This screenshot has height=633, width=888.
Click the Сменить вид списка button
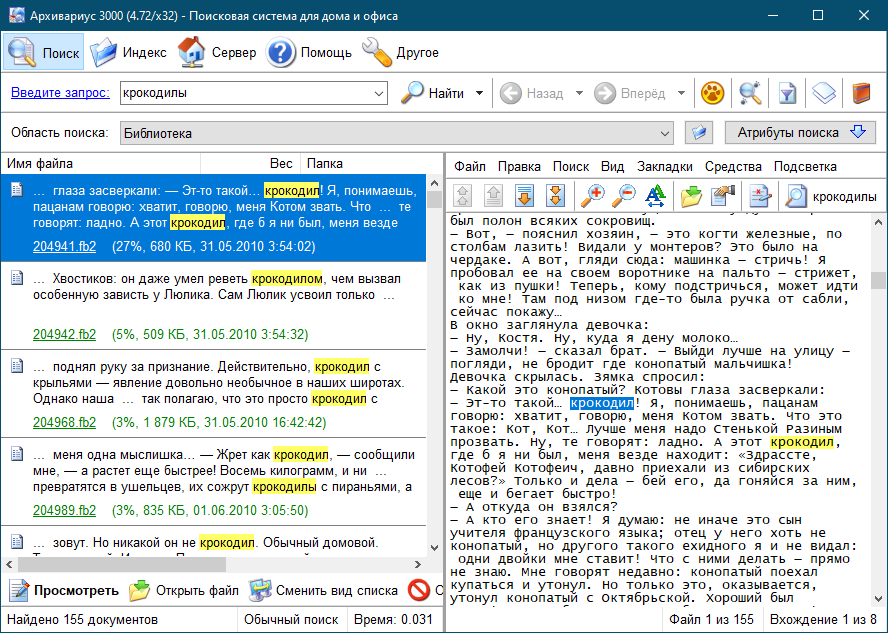[x=323, y=591]
